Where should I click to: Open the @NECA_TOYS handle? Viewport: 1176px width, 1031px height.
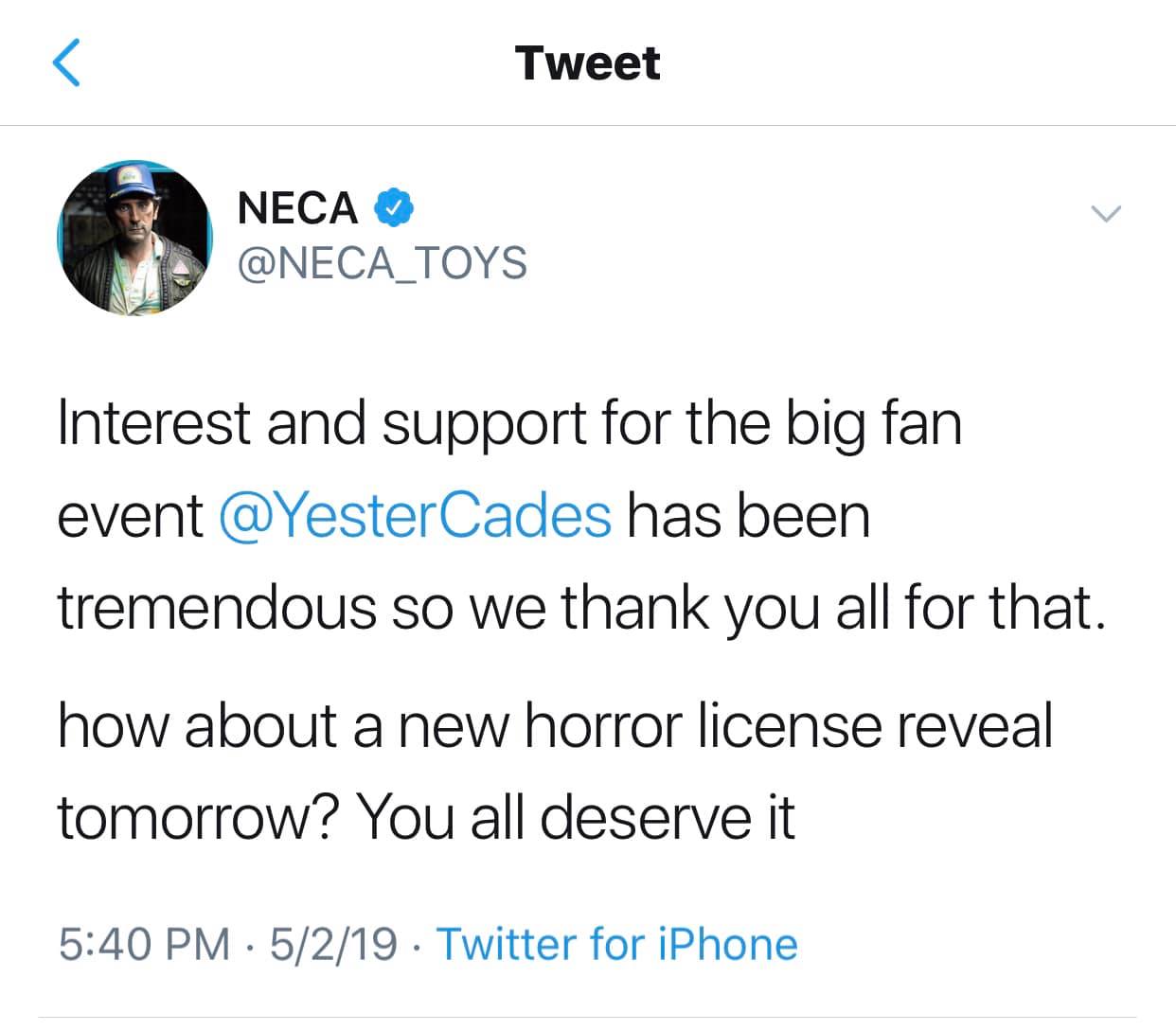383,262
